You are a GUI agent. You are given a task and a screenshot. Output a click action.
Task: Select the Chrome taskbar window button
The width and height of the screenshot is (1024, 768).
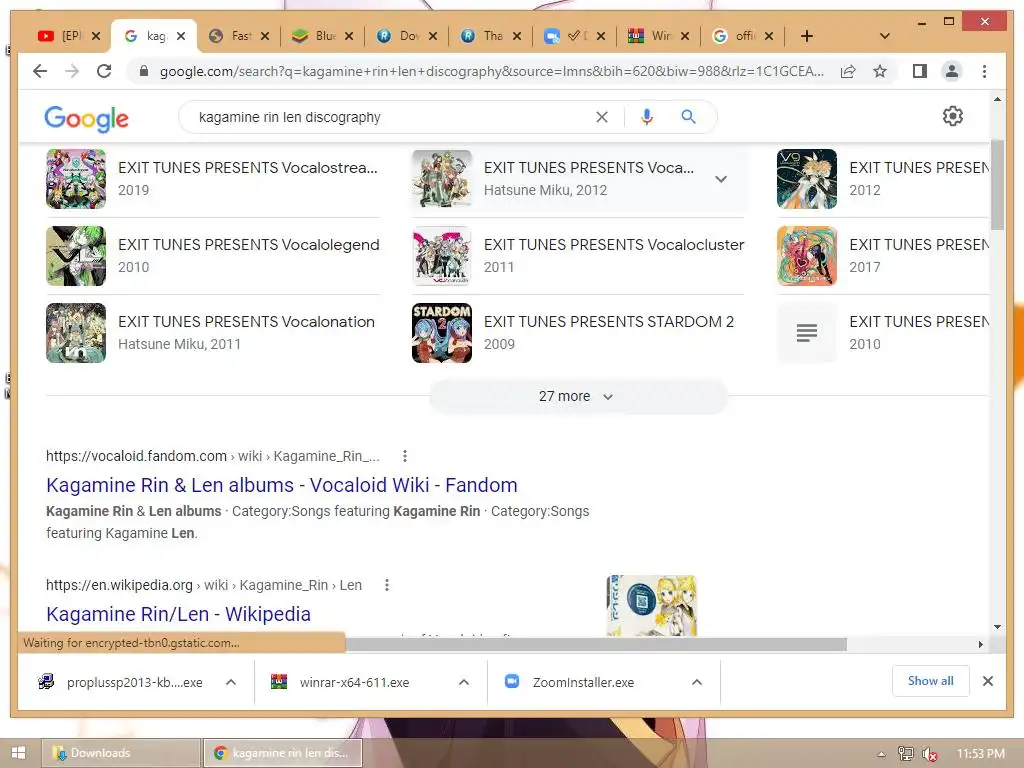point(283,753)
